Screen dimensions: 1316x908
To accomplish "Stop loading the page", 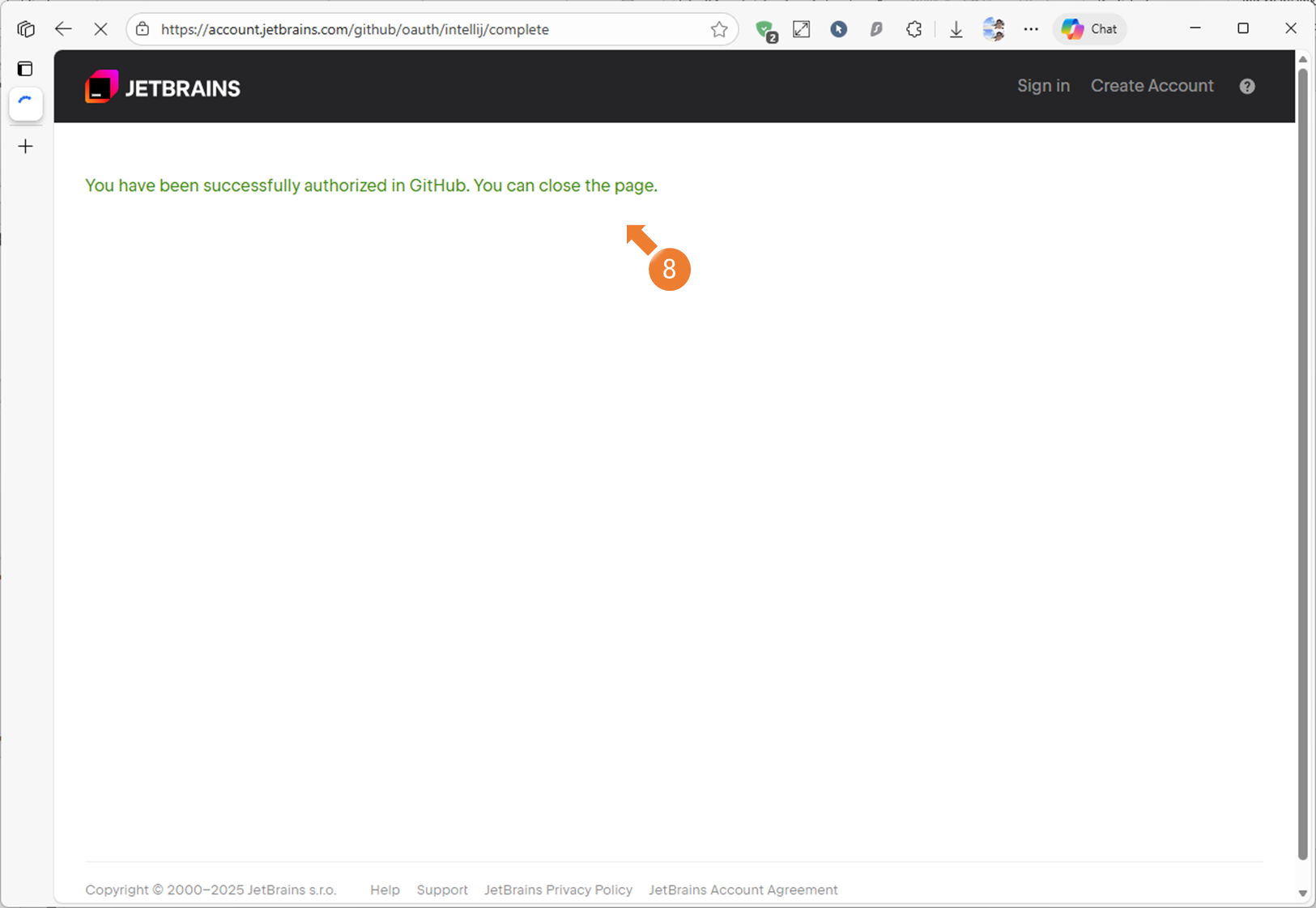I will [x=100, y=29].
